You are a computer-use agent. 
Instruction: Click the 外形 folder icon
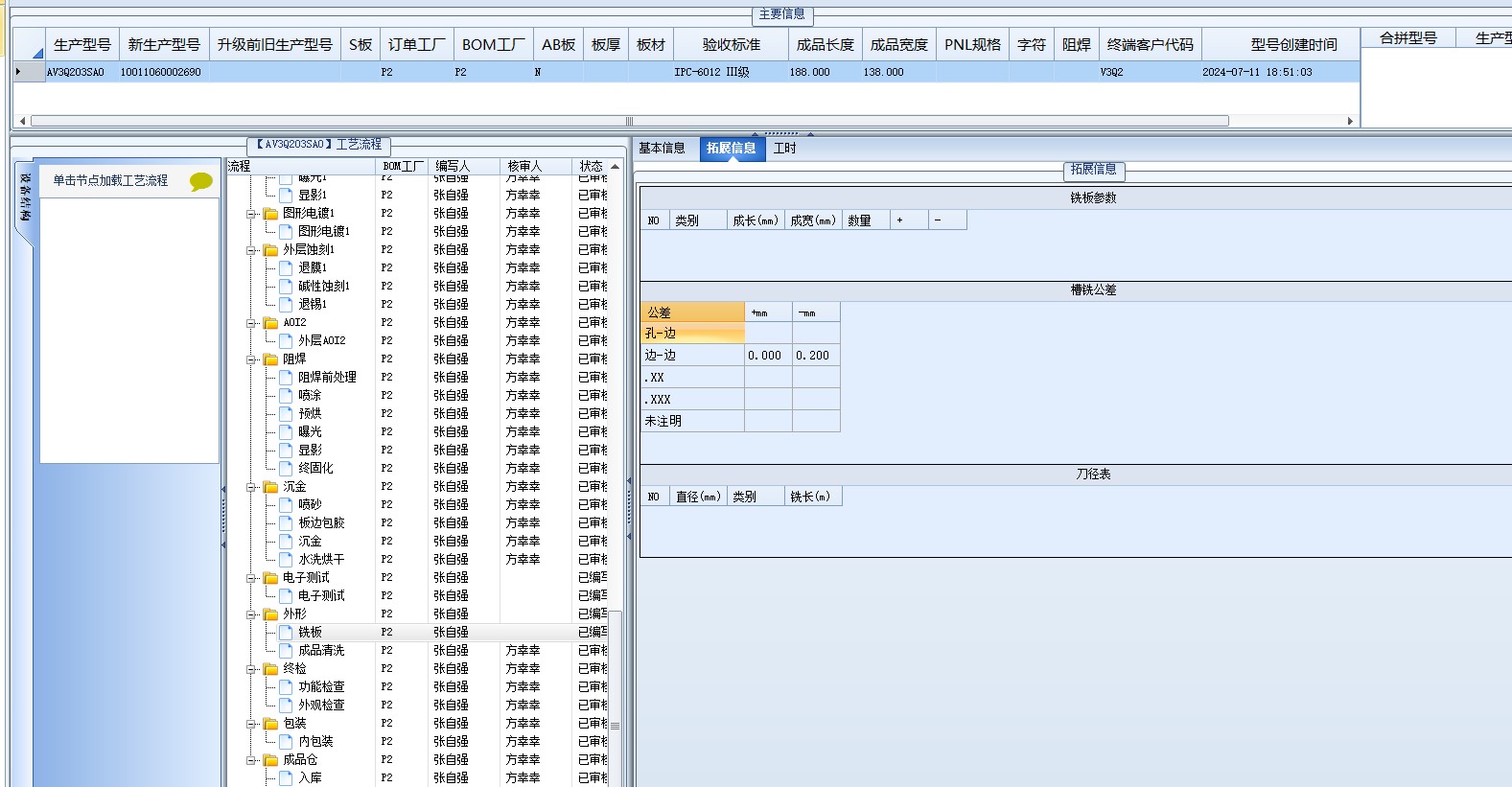(271, 614)
